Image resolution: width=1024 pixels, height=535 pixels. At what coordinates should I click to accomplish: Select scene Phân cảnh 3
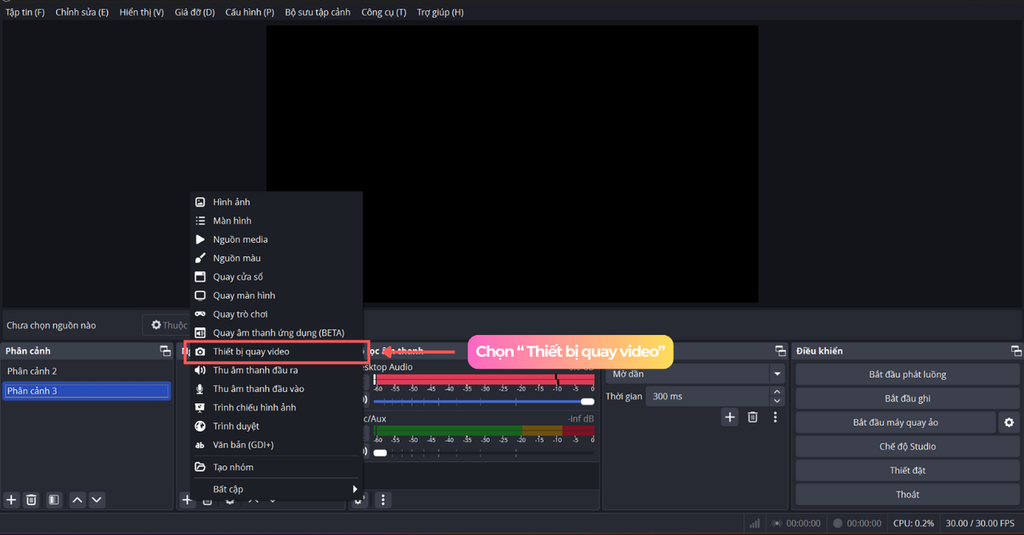pos(86,391)
